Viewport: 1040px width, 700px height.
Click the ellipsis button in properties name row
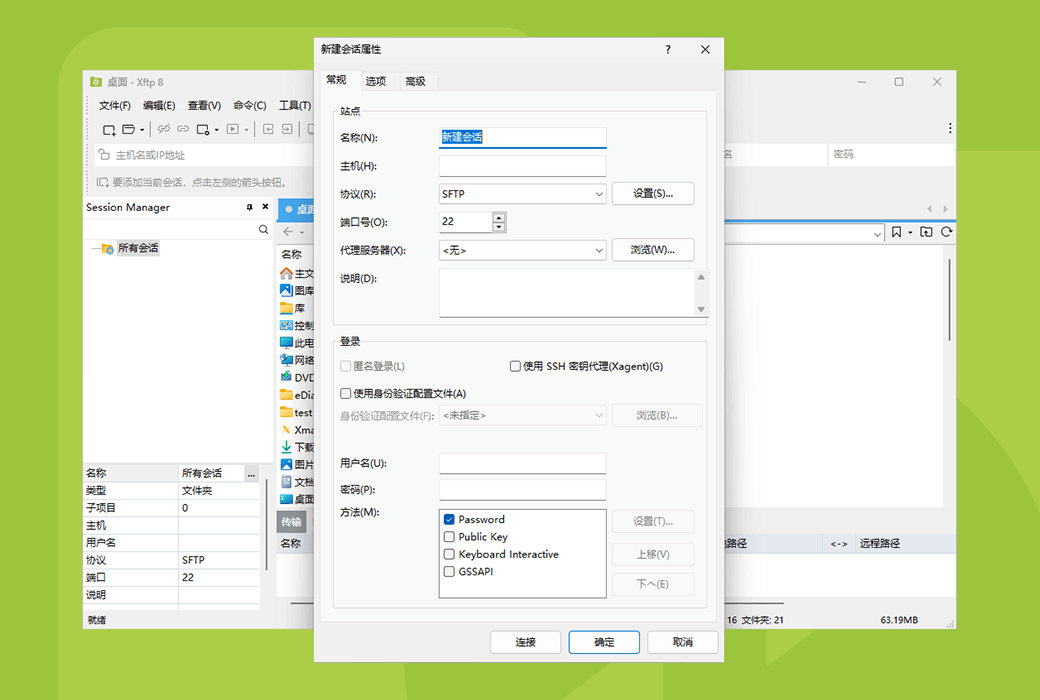point(251,474)
